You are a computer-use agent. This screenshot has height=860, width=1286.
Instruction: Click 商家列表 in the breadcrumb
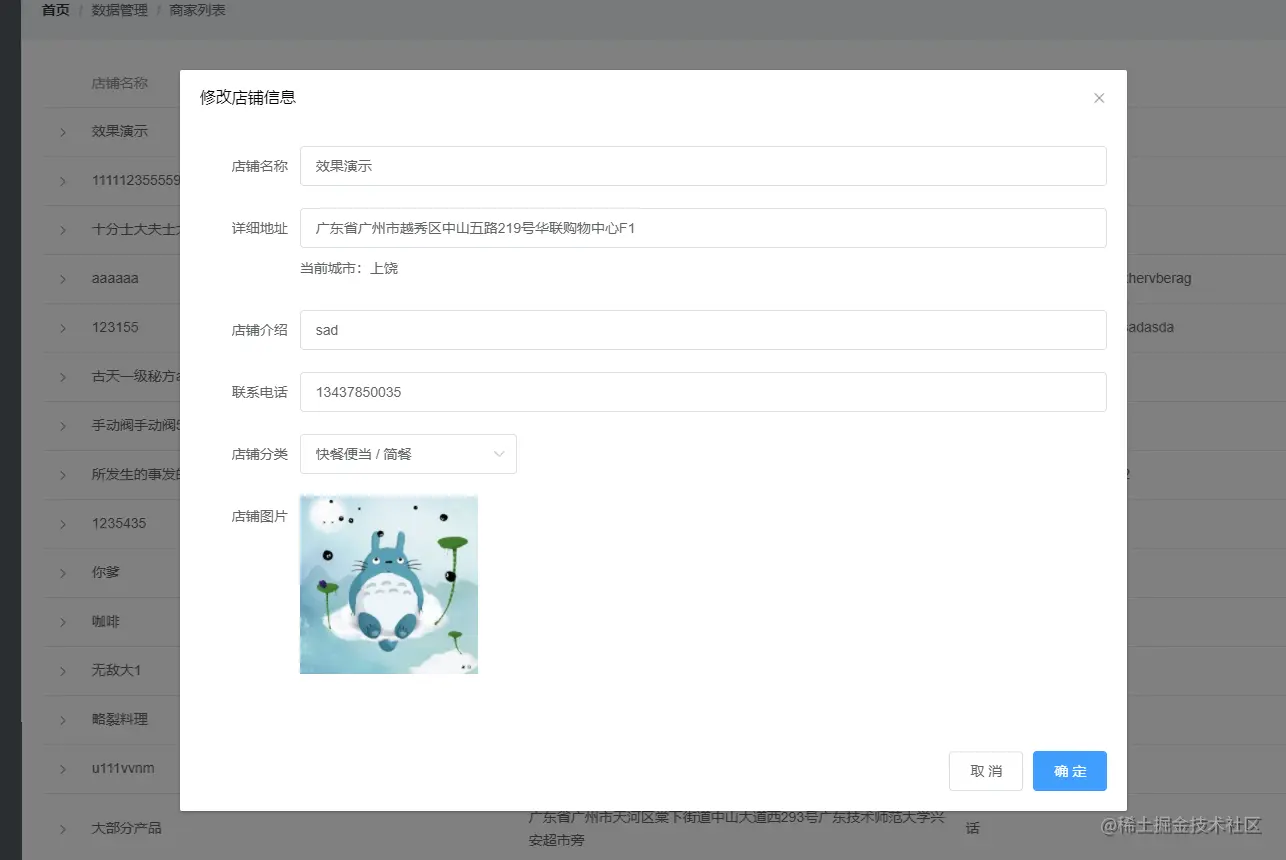click(197, 11)
